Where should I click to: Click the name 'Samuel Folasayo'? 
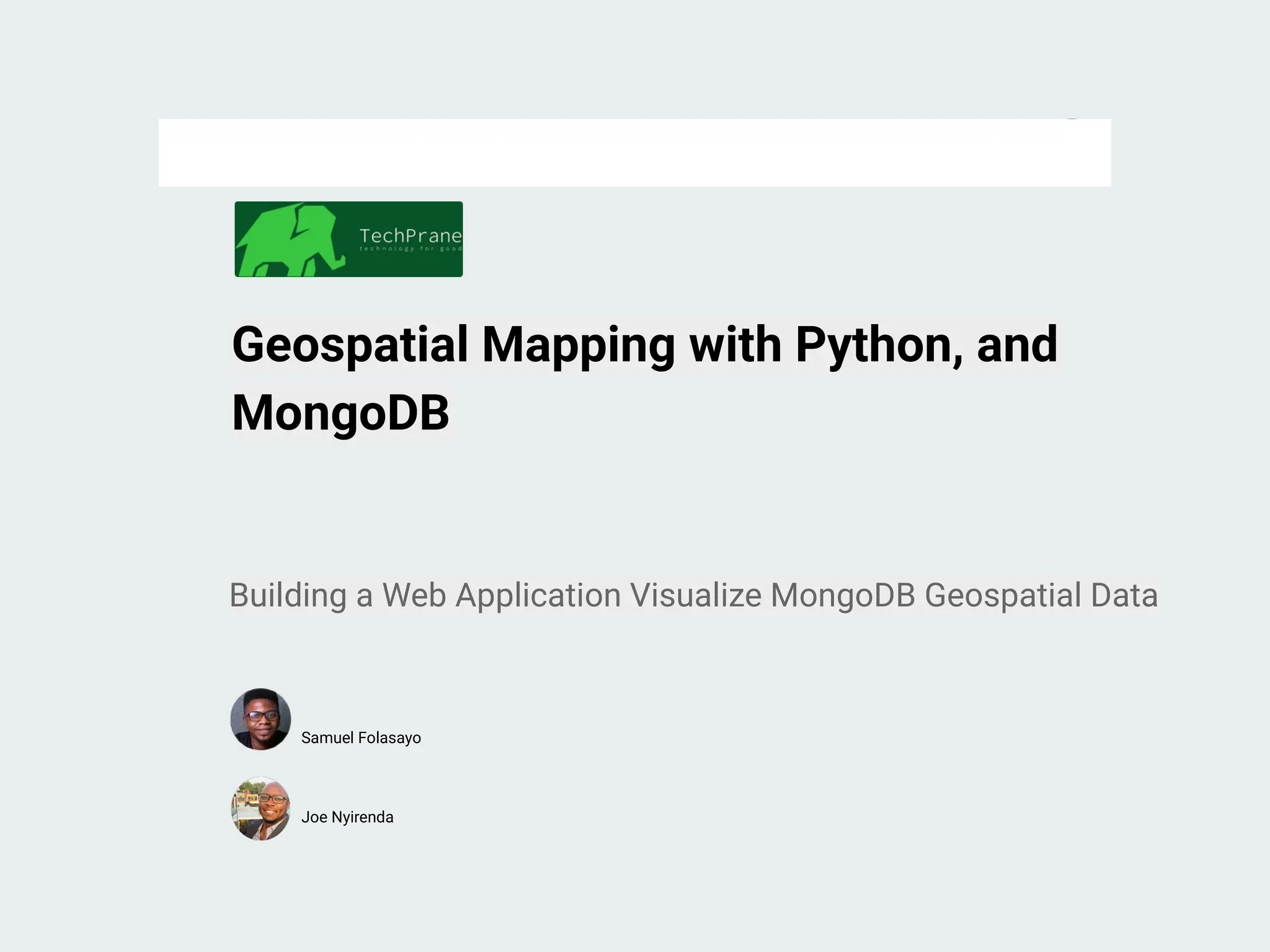(x=361, y=738)
